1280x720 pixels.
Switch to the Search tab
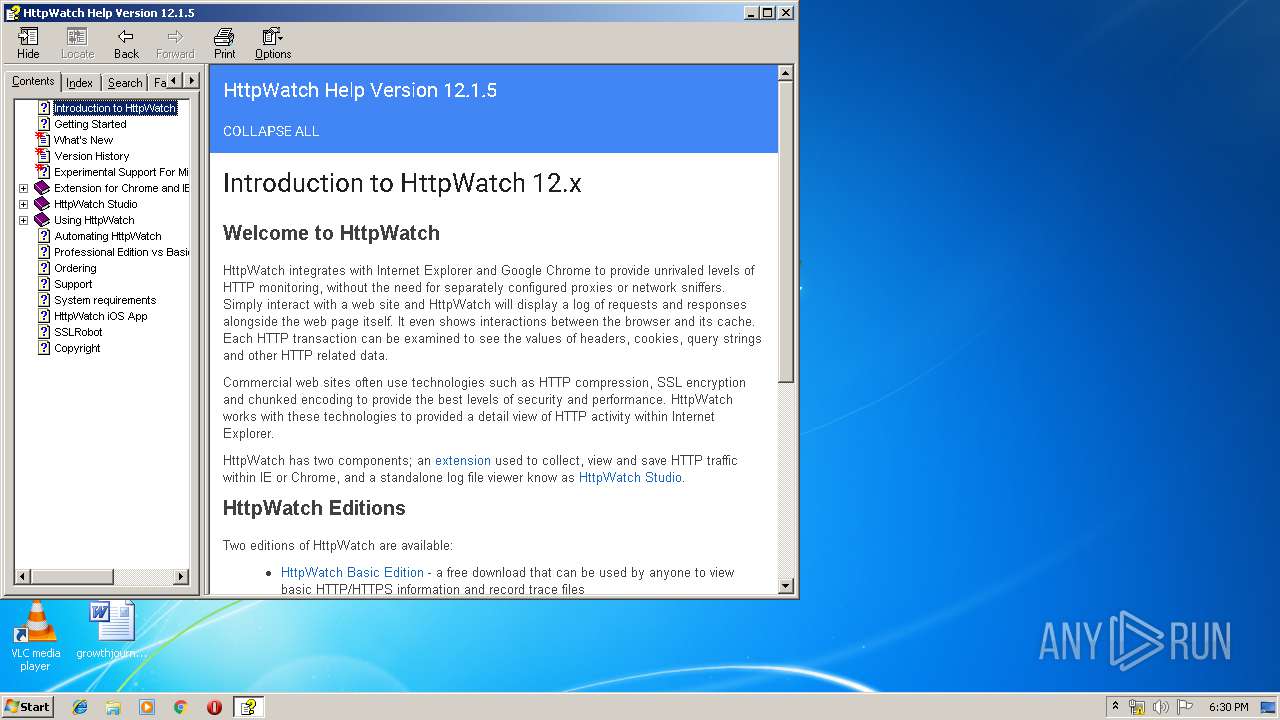[125, 83]
